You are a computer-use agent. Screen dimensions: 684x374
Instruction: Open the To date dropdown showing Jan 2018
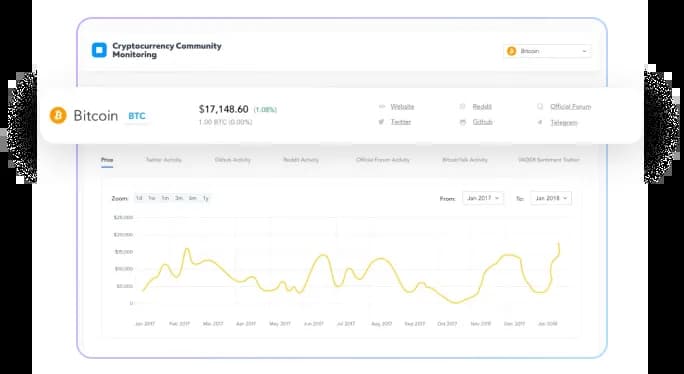click(551, 198)
